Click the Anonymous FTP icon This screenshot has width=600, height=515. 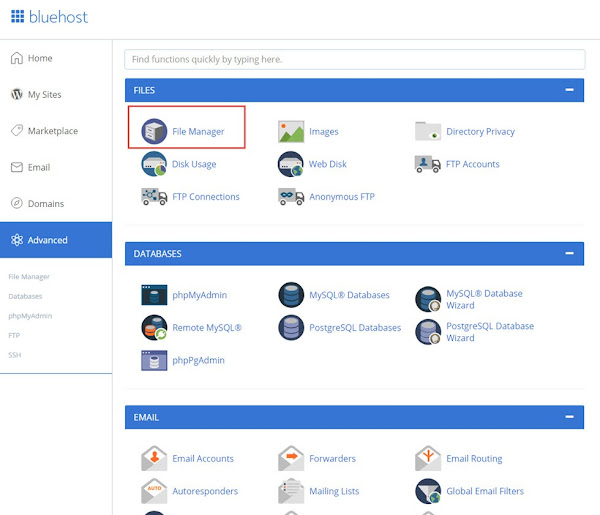(x=291, y=197)
